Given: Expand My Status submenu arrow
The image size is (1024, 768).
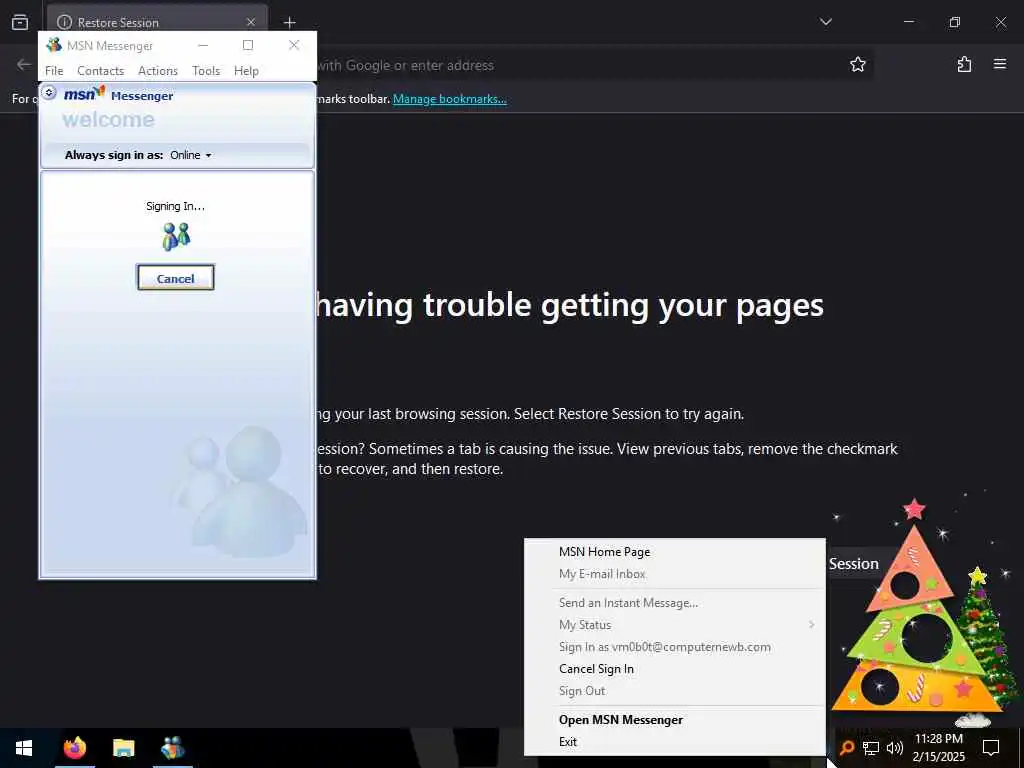Looking at the screenshot, I should pyautogui.click(x=812, y=625).
